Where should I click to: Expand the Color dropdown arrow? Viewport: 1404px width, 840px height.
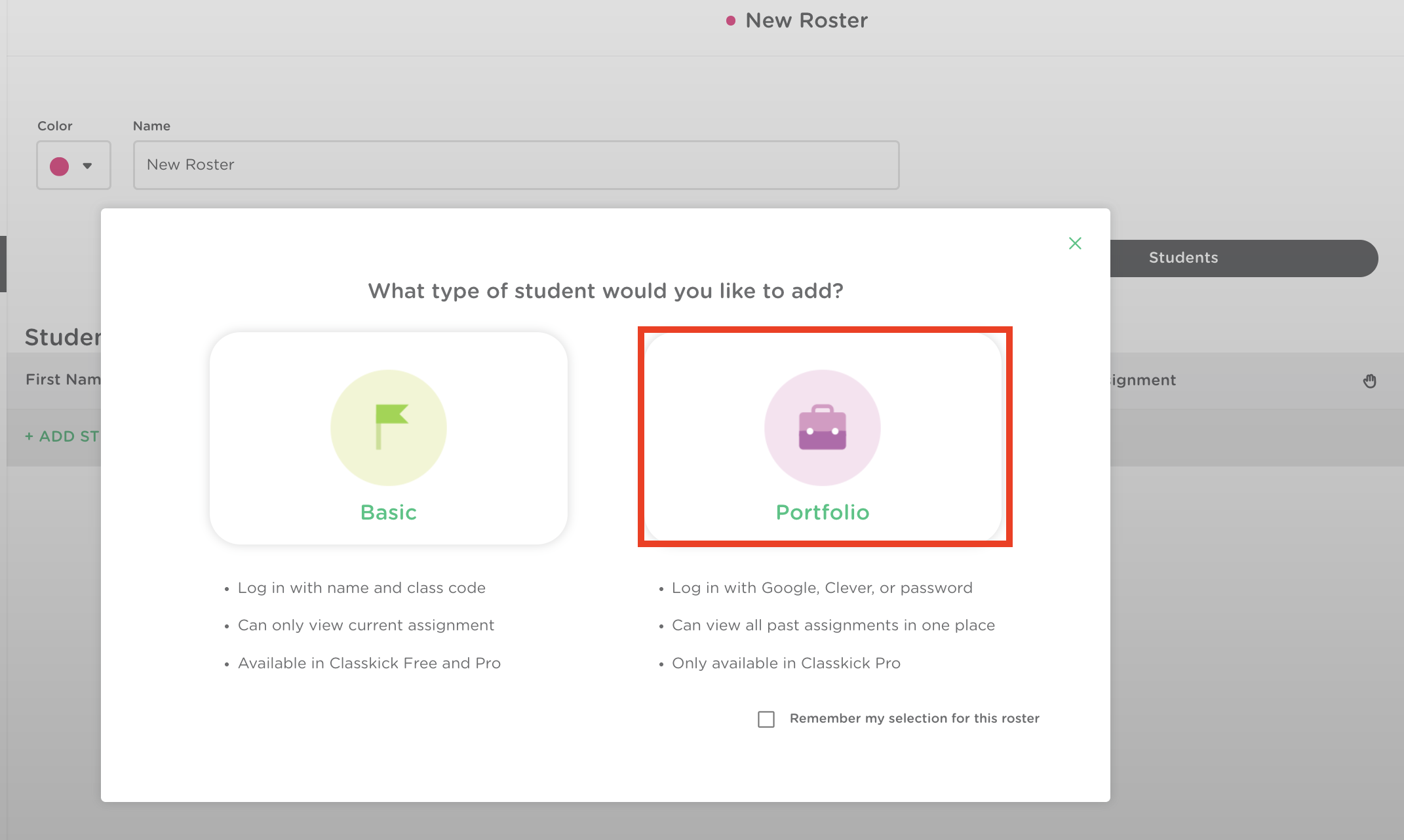click(87, 166)
